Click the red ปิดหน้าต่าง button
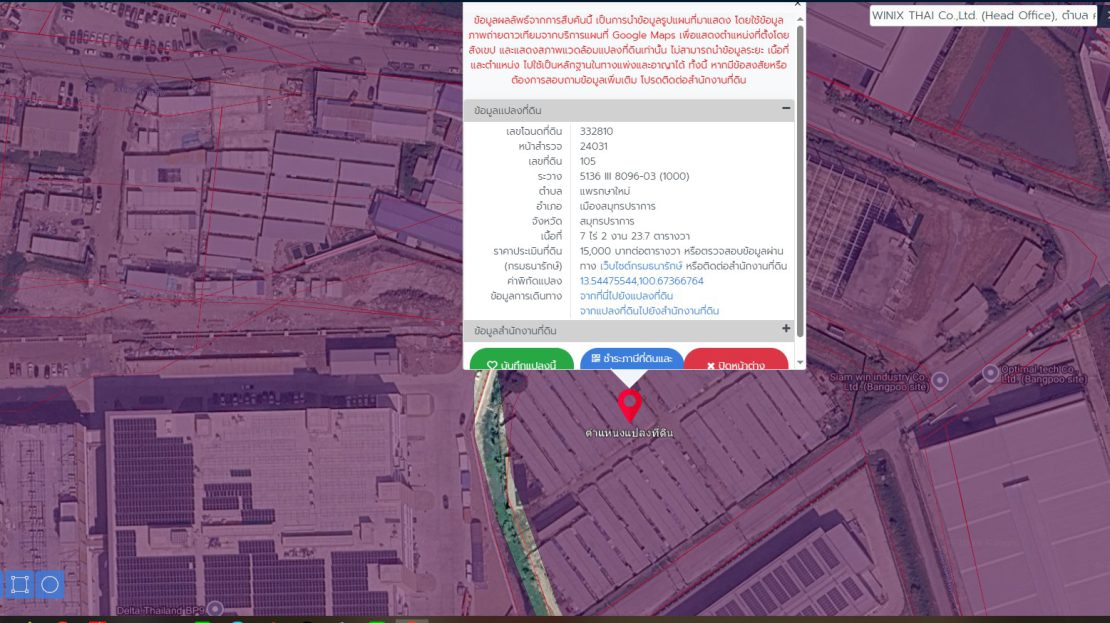This screenshot has height=623, width=1110. 736,363
